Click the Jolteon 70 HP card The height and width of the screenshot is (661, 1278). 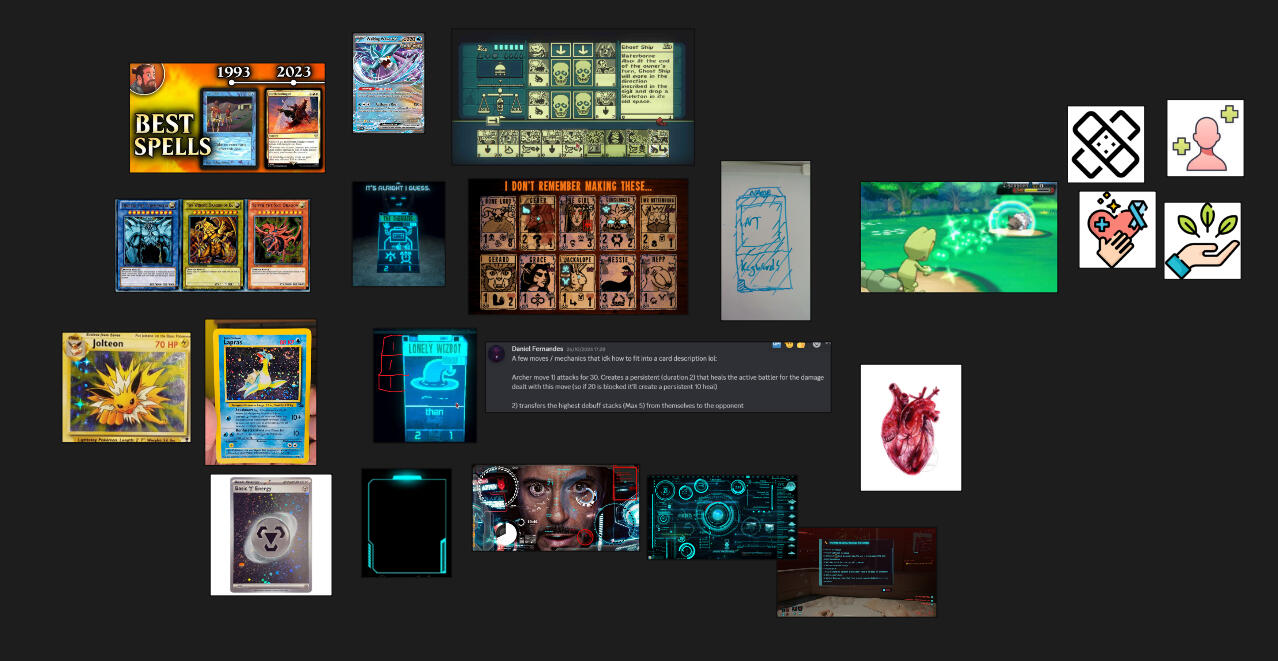tap(126, 387)
